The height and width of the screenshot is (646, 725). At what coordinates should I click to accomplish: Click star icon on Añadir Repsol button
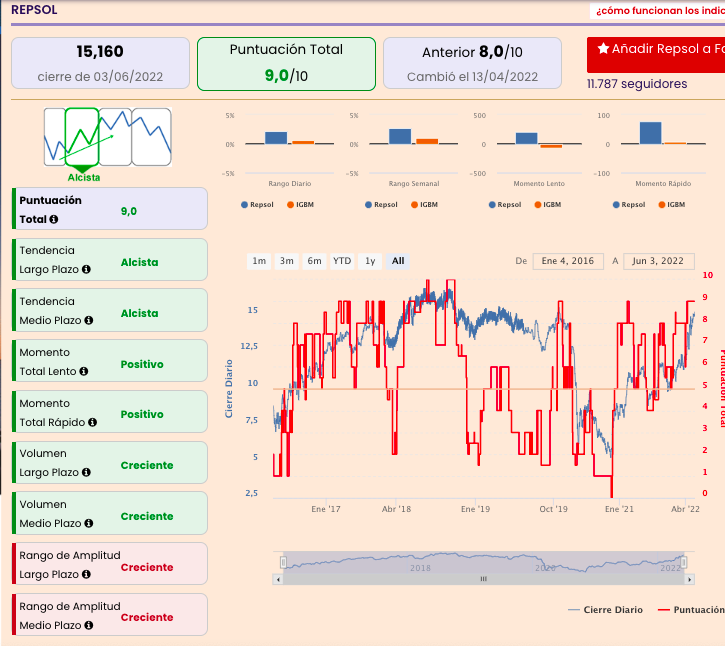click(603, 48)
